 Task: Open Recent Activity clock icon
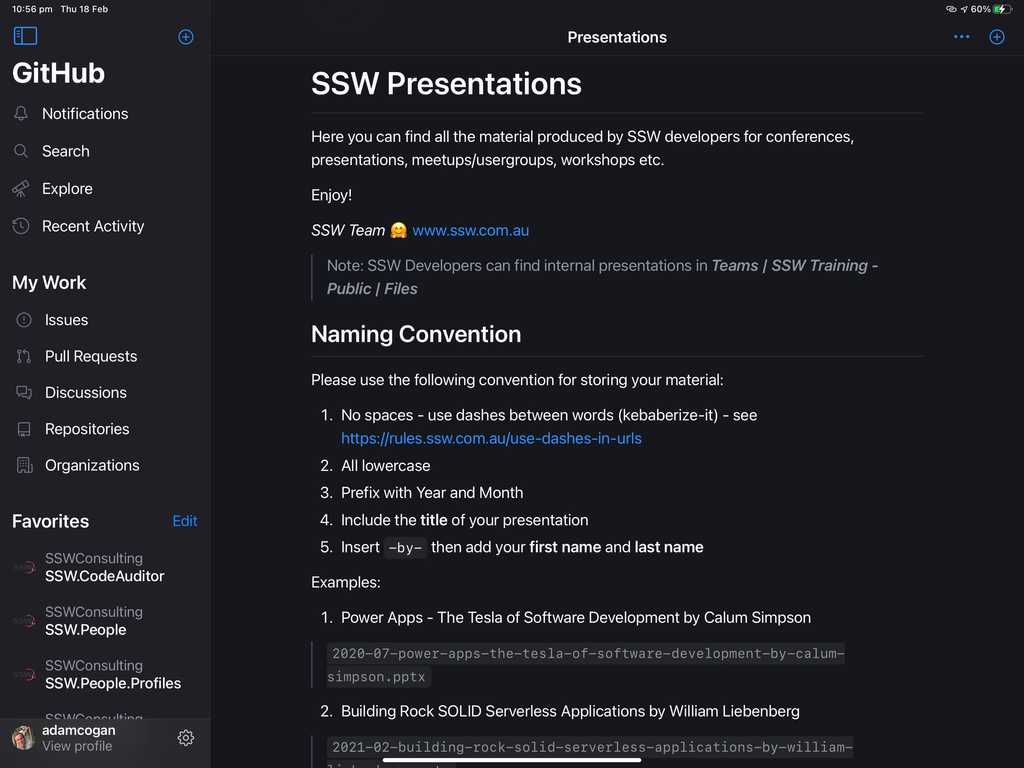click(x=22, y=226)
